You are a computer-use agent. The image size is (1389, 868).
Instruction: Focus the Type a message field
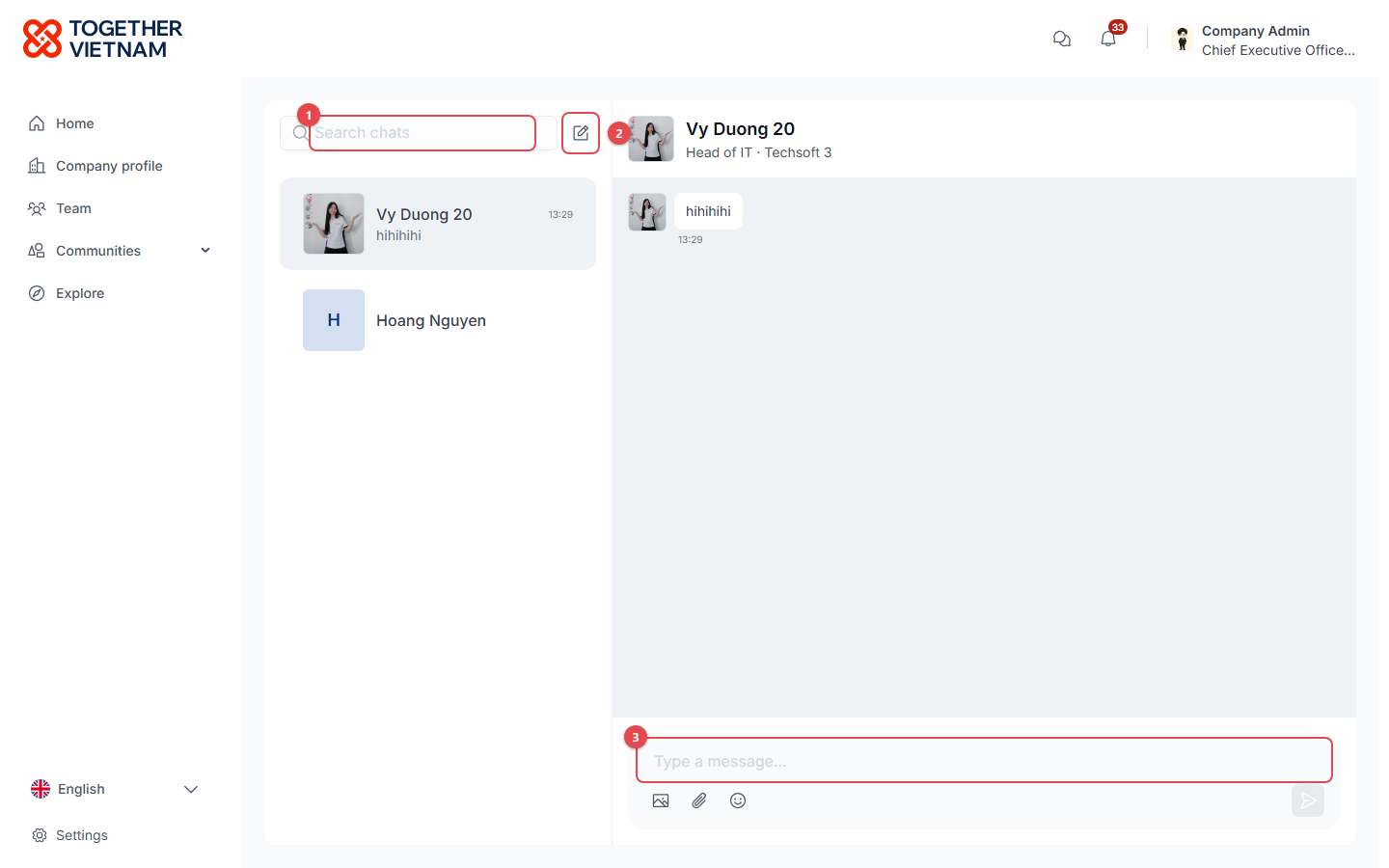click(984, 761)
